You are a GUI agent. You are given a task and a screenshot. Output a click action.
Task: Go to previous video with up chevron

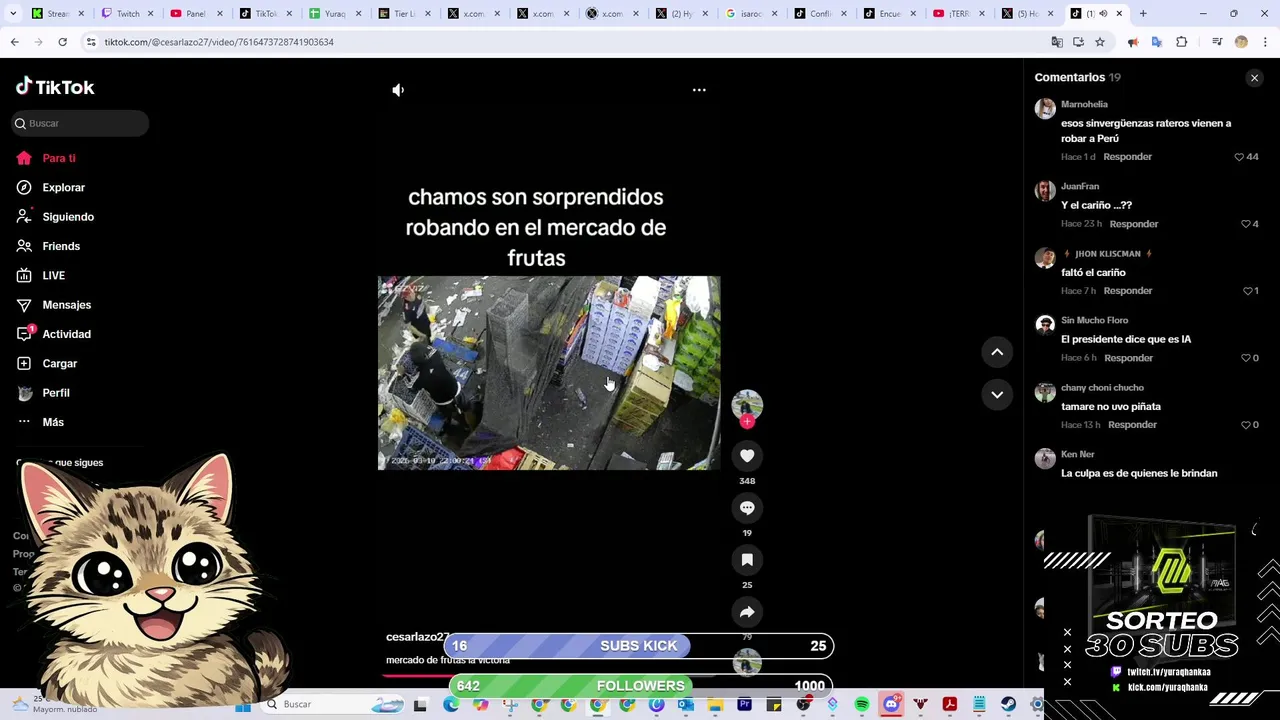pyautogui.click(x=997, y=352)
